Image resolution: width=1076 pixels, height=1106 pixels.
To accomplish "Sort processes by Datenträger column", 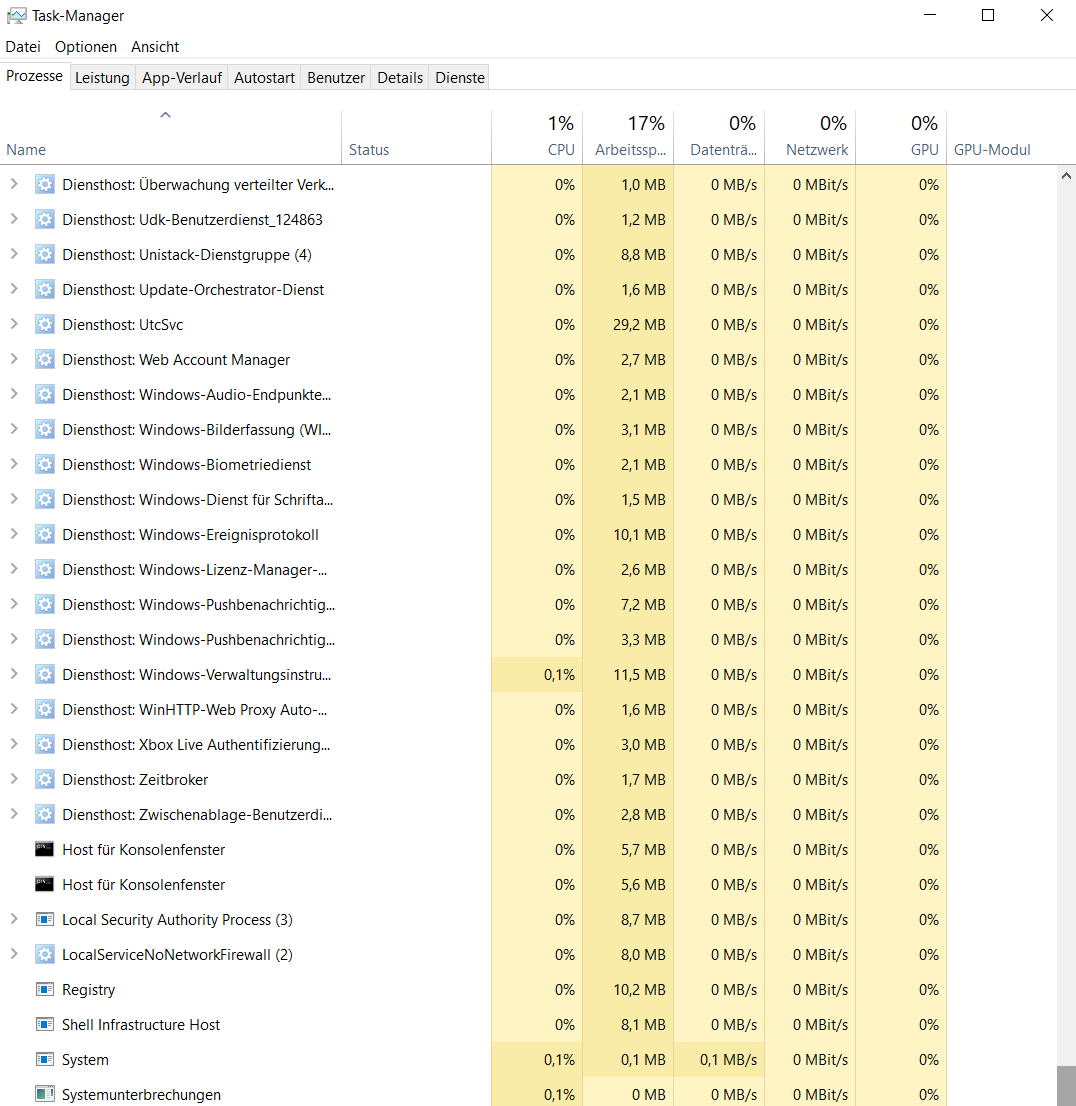I will 719,137.
